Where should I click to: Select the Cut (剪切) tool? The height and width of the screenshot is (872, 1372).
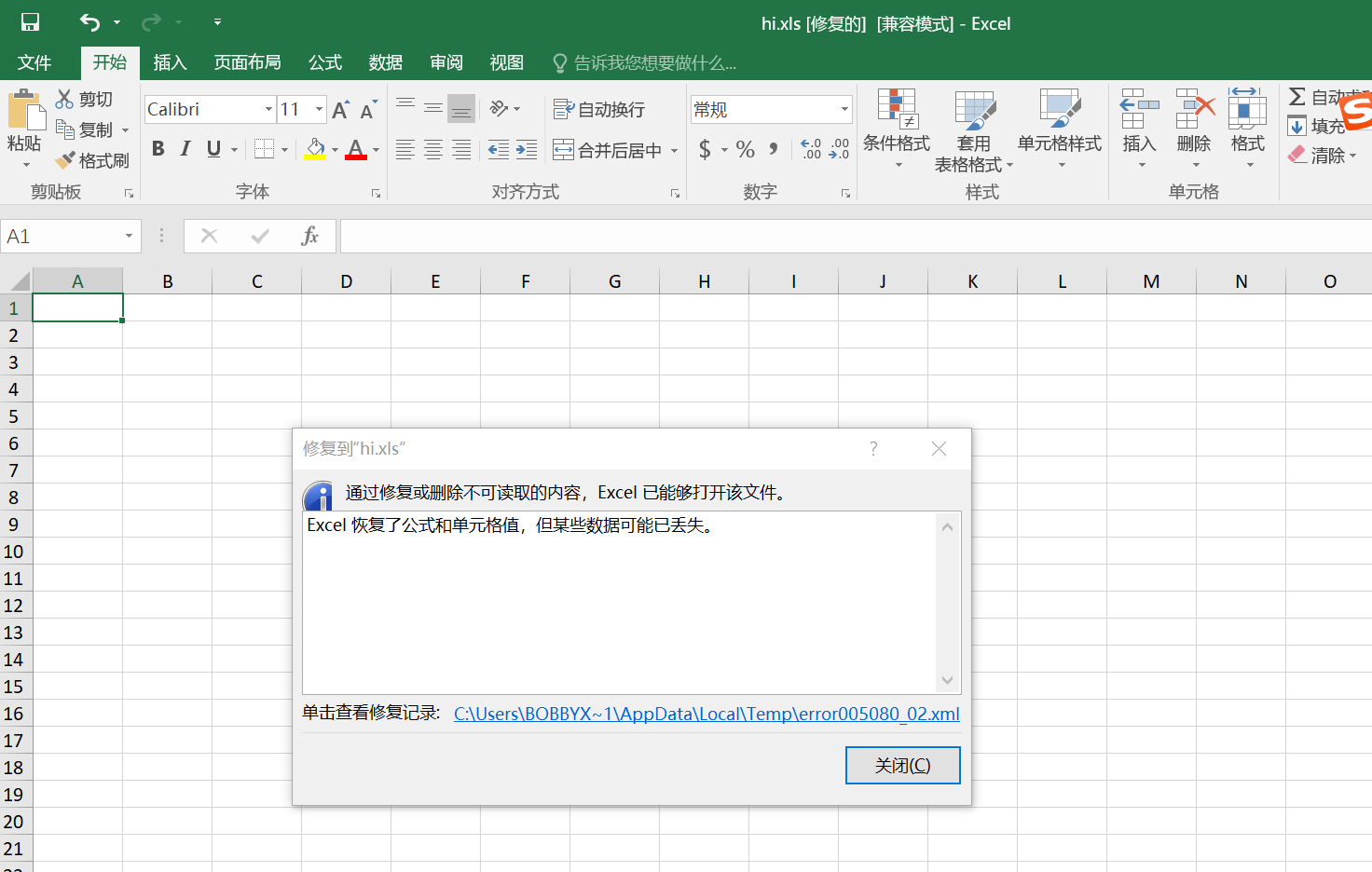point(84,99)
